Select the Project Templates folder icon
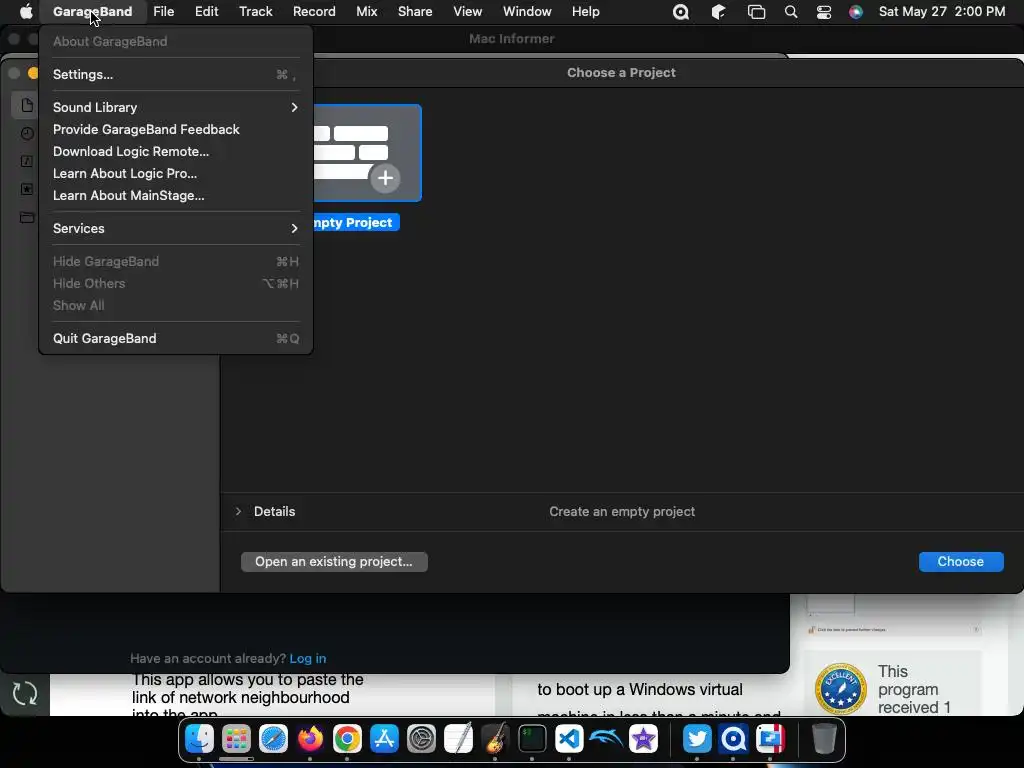Image resolution: width=1024 pixels, height=768 pixels. (27, 217)
